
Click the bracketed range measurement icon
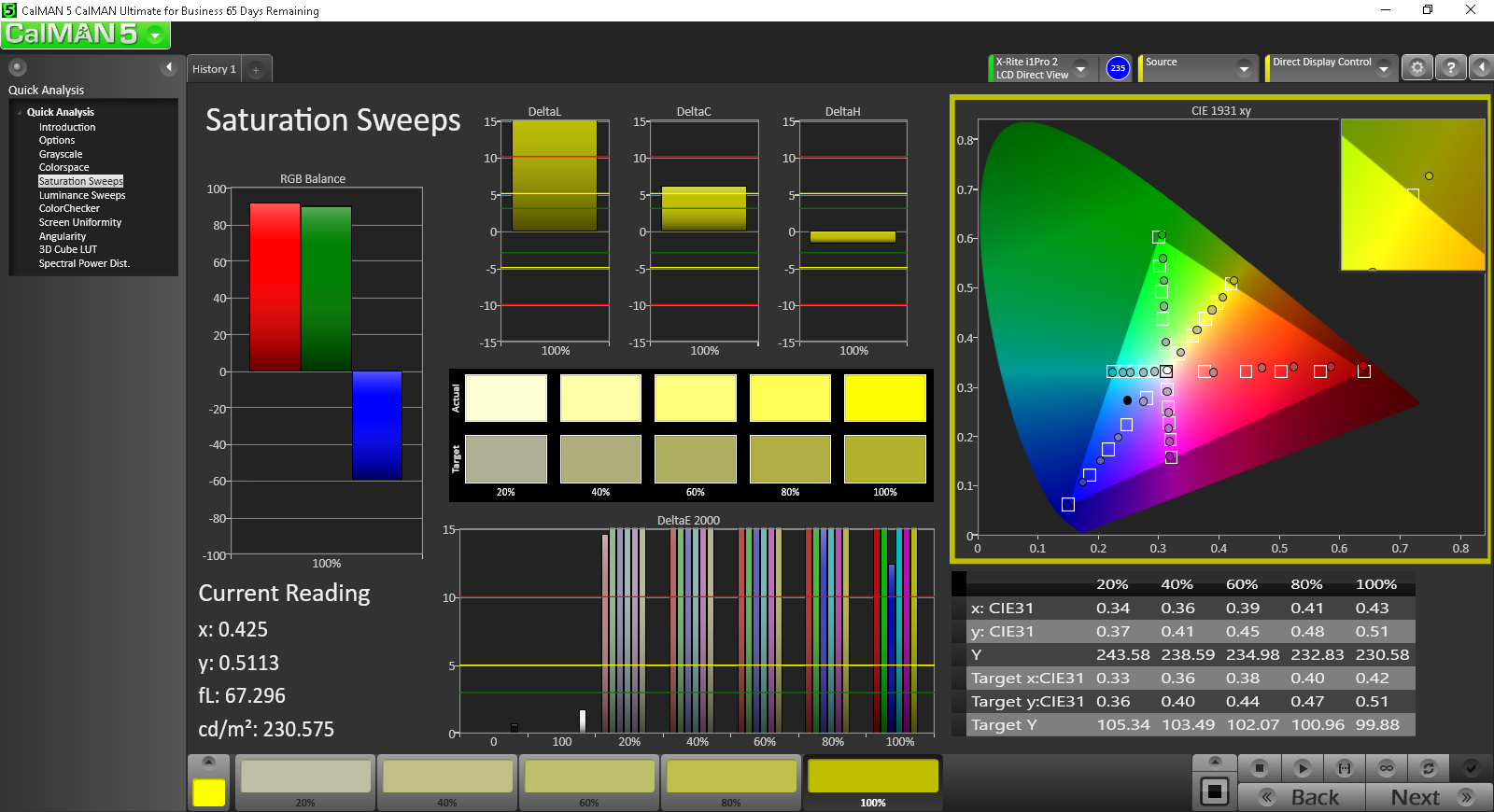[x=1345, y=768]
